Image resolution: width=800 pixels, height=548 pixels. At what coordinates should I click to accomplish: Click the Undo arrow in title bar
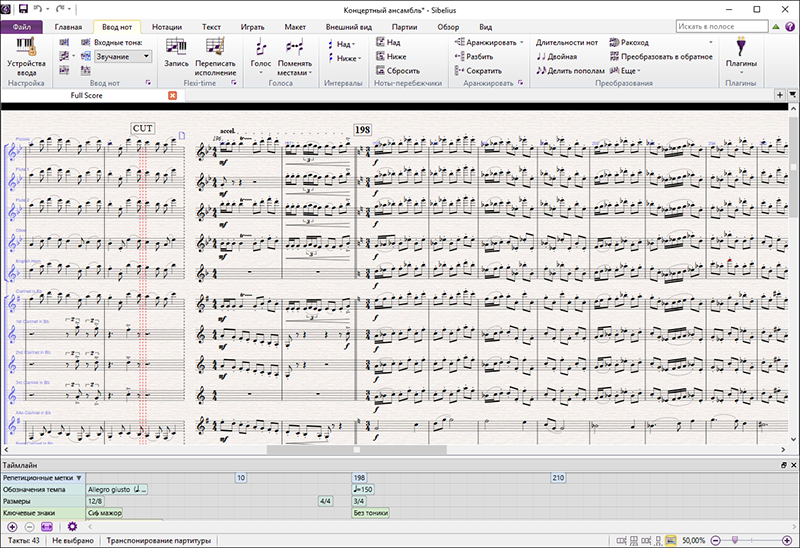[x=38, y=9]
